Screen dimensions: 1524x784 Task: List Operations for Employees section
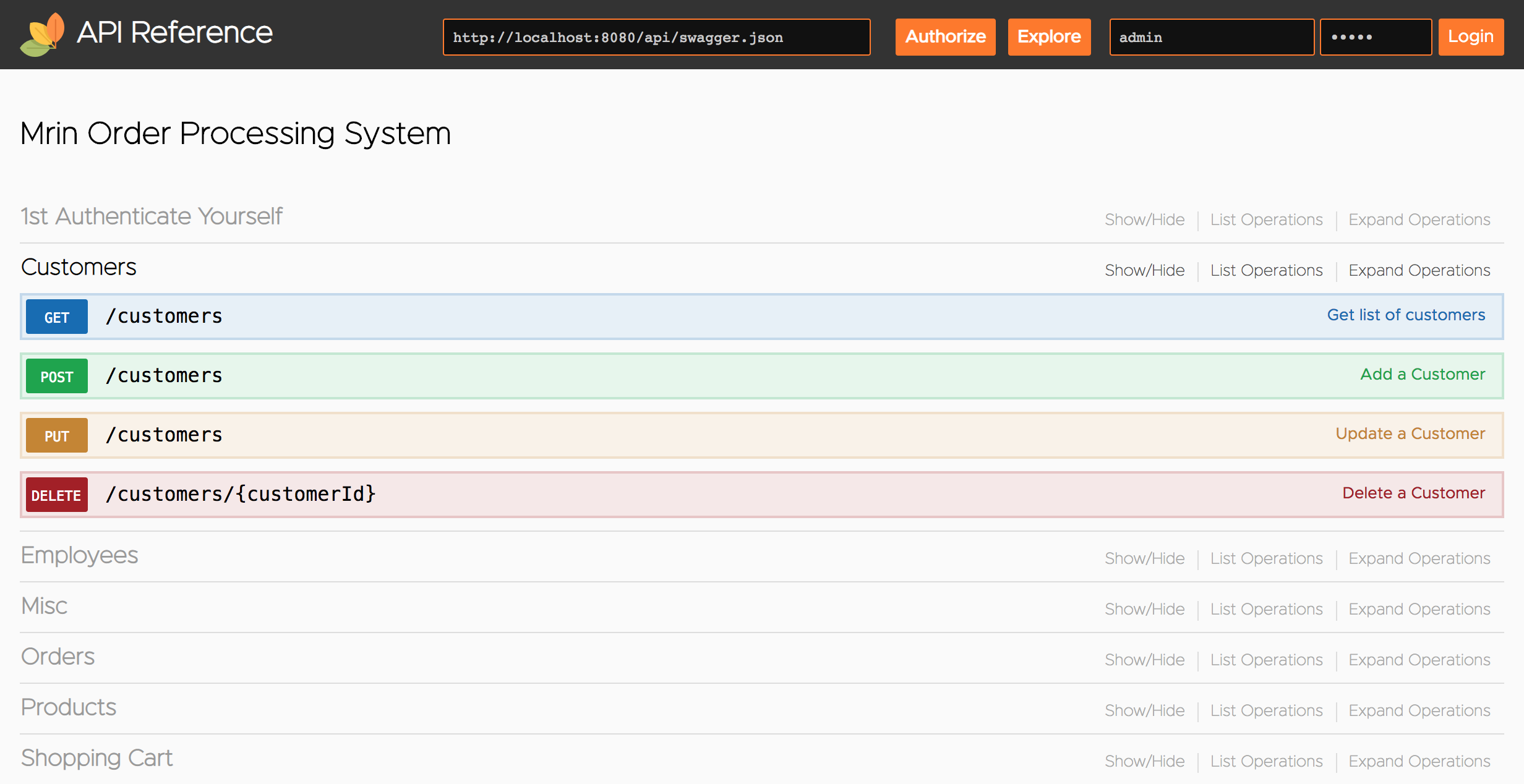(x=1267, y=558)
